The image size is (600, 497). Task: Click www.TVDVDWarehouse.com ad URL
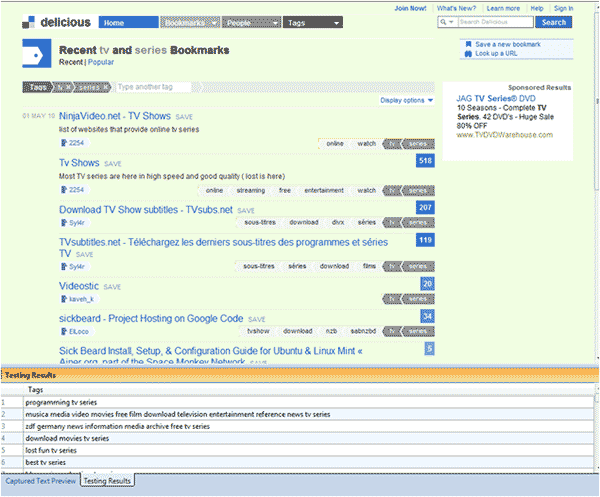504,135
